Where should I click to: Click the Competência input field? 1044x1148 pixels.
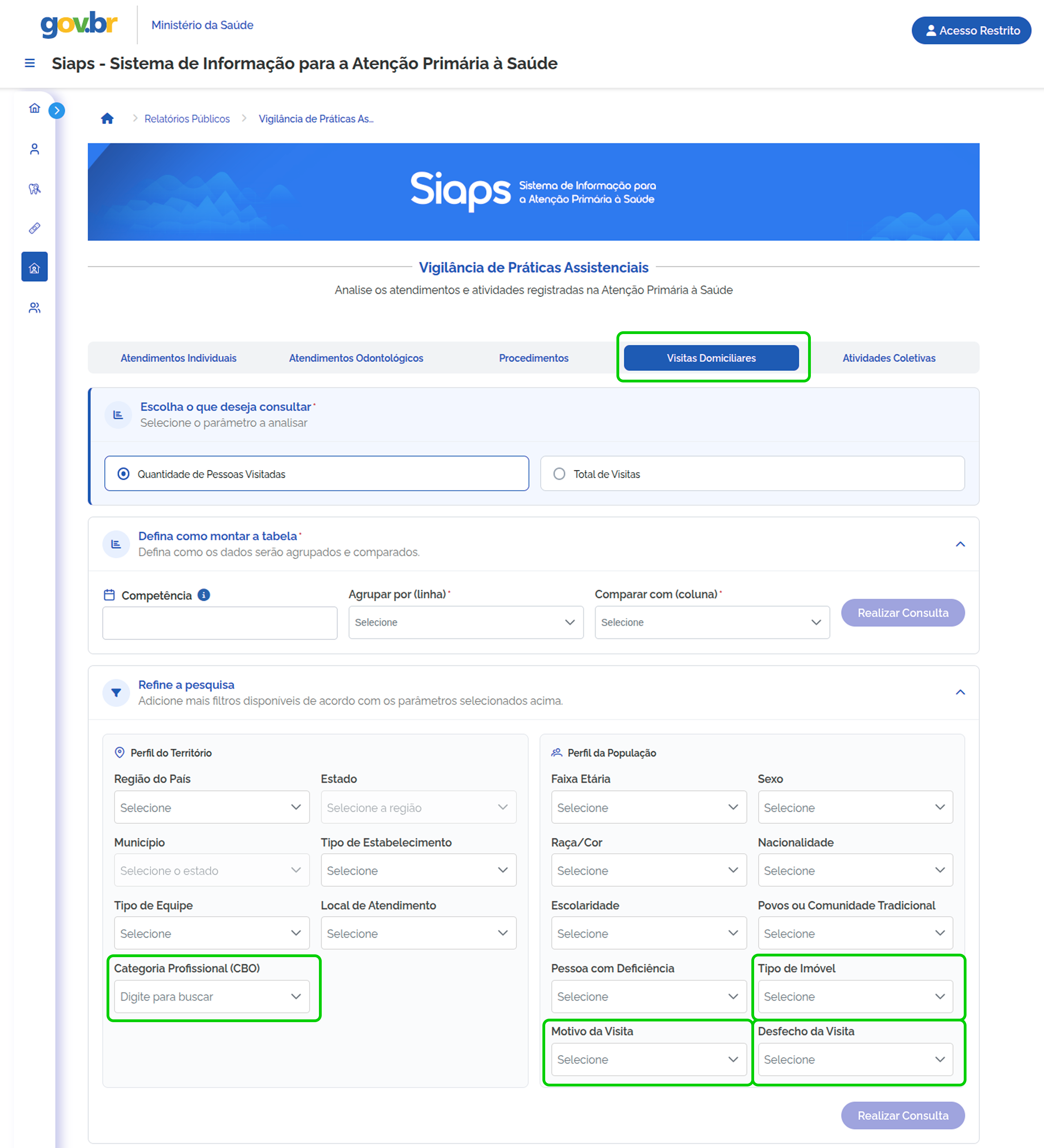coord(220,623)
